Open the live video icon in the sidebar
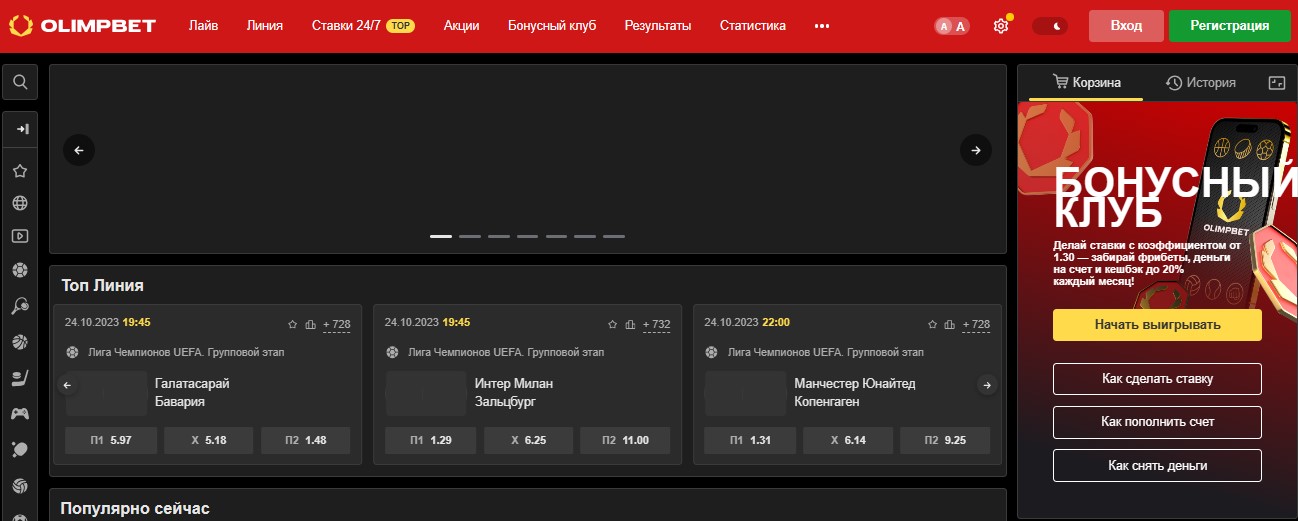The image size is (1298, 521). [x=20, y=237]
